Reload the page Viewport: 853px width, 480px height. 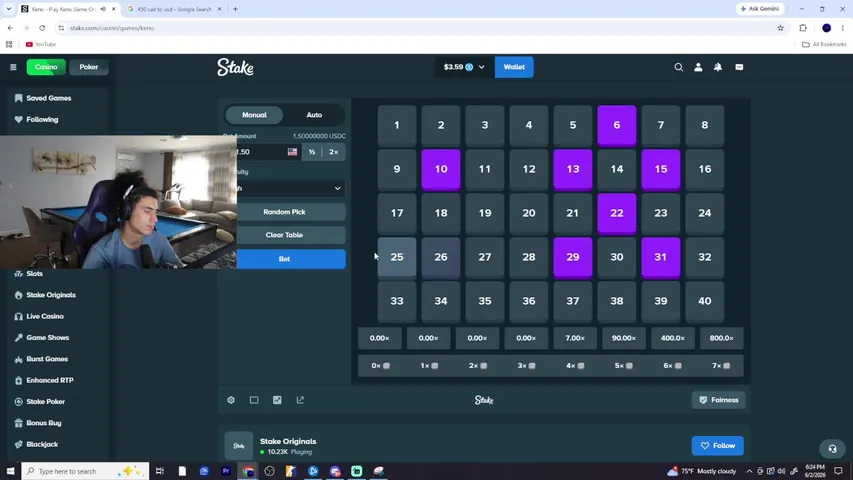pyautogui.click(x=42, y=28)
